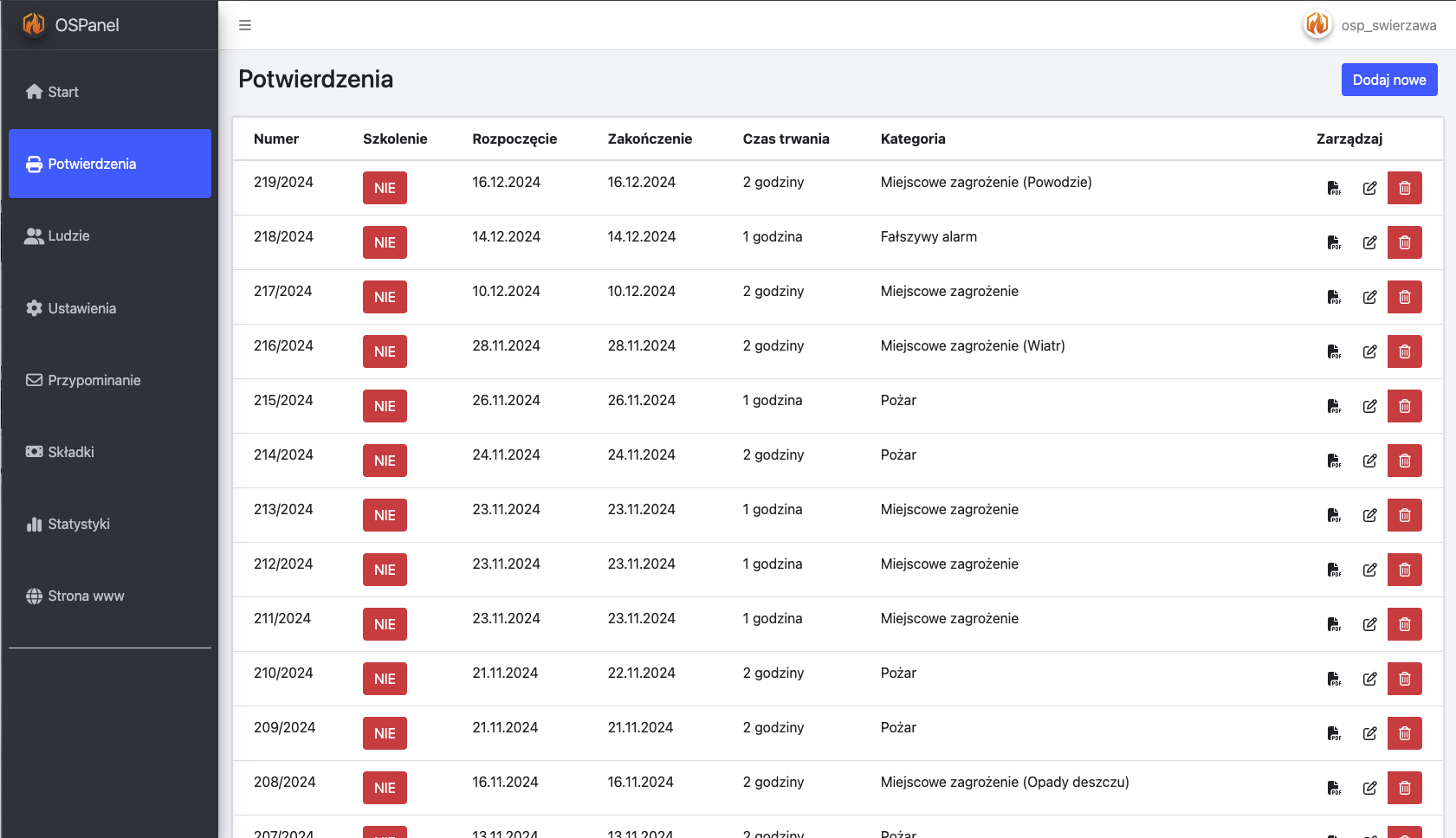Image resolution: width=1456 pixels, height=838 pixels.
Task: Edit the 217/2024 entry
Action: (x=1369, y=297)
